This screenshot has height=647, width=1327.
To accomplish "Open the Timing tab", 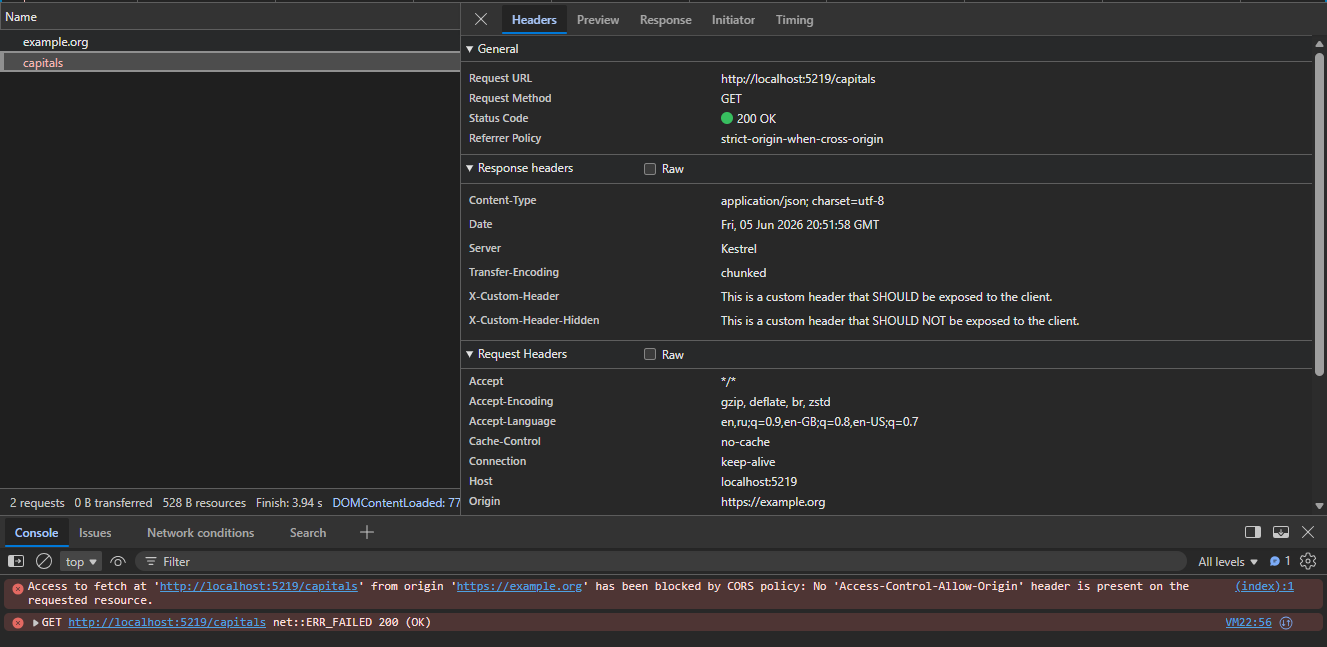I will [794, 19].
